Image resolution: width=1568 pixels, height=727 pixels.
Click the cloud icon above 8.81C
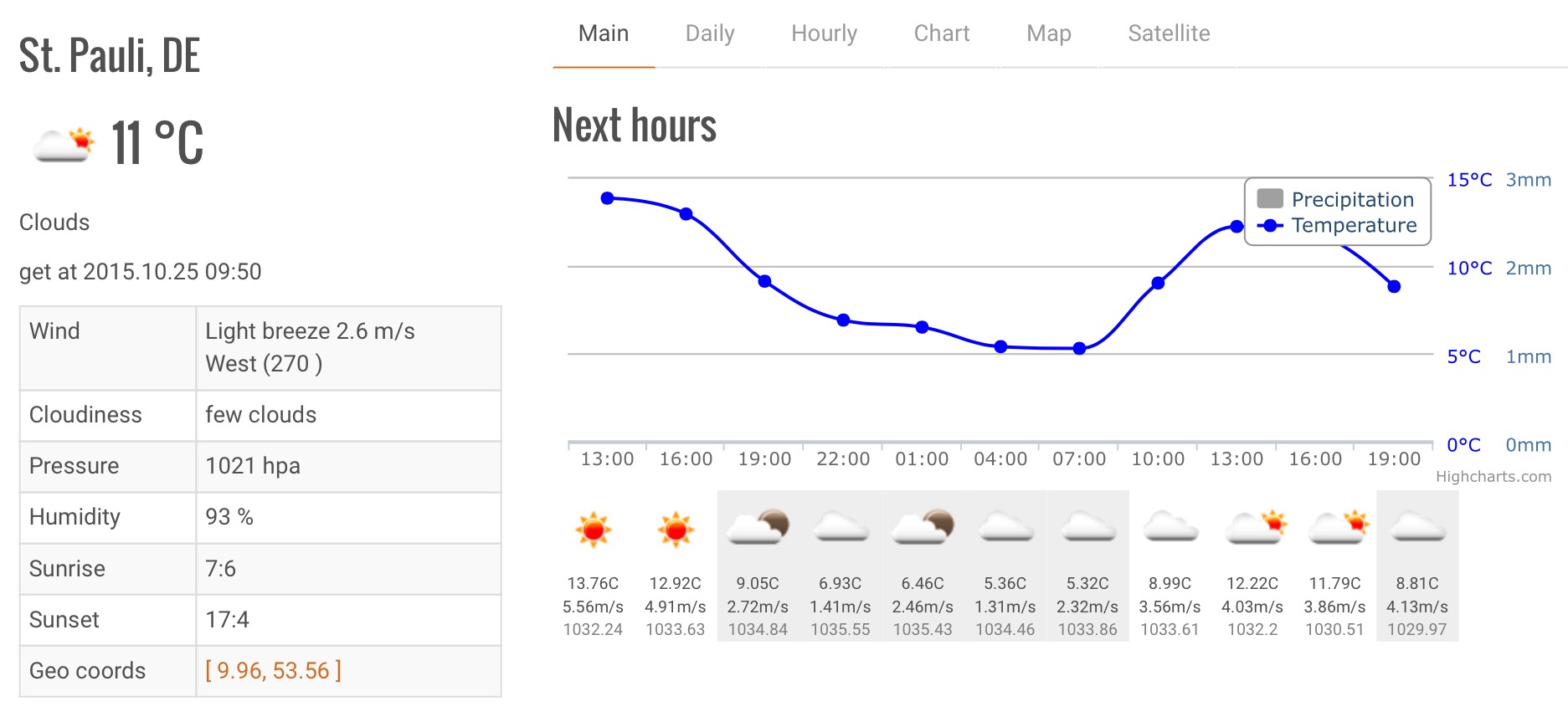(x=1417, y=527)
